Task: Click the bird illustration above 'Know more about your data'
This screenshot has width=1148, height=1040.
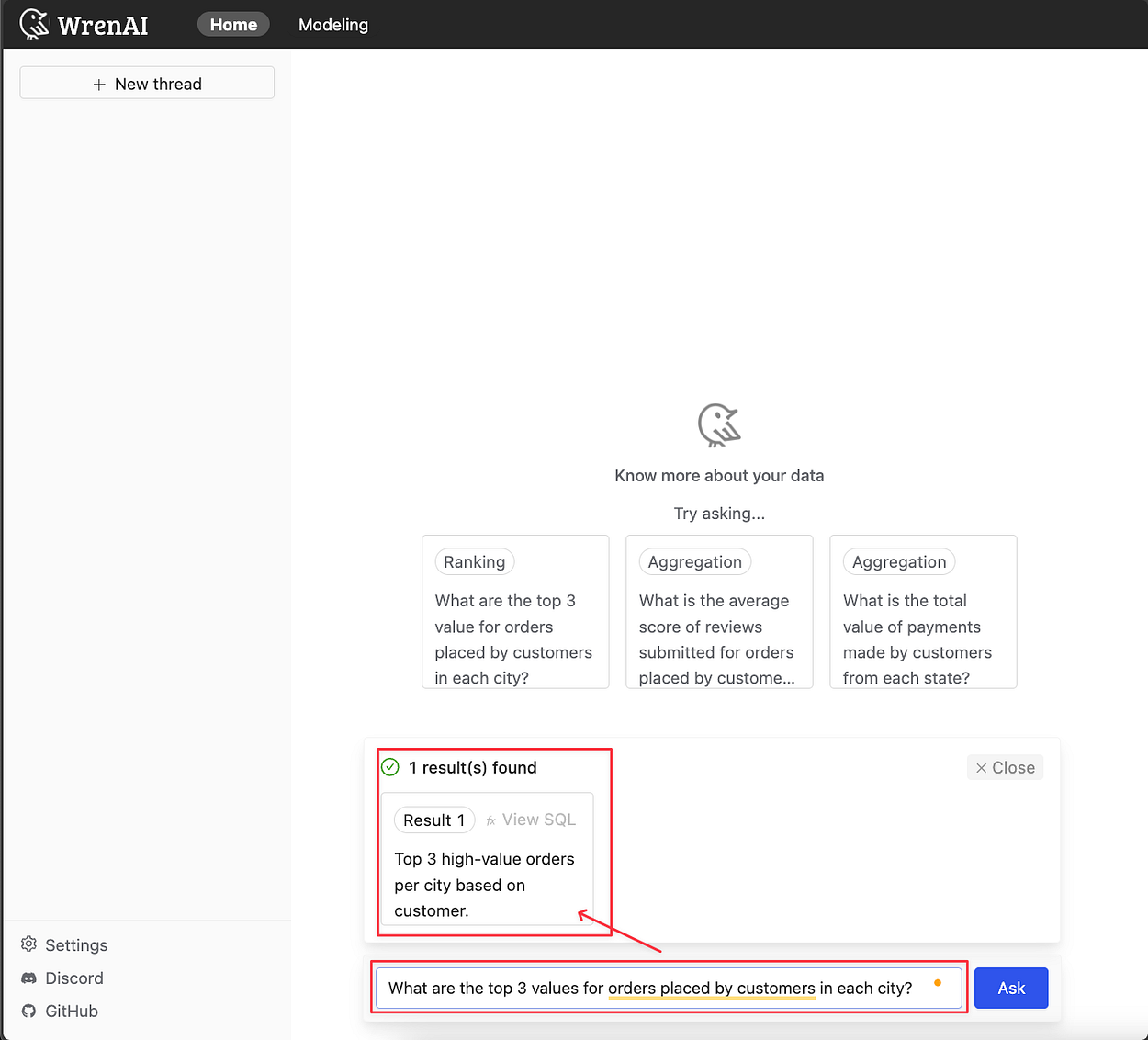Action: coord(719,425)
